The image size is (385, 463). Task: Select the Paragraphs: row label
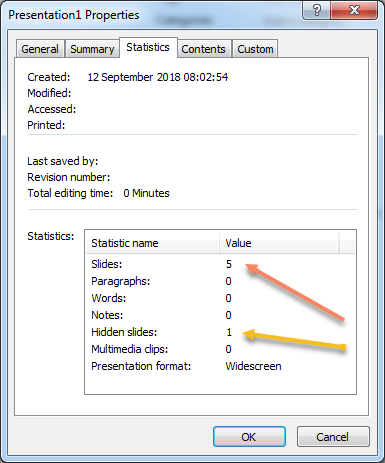point(121,281)
